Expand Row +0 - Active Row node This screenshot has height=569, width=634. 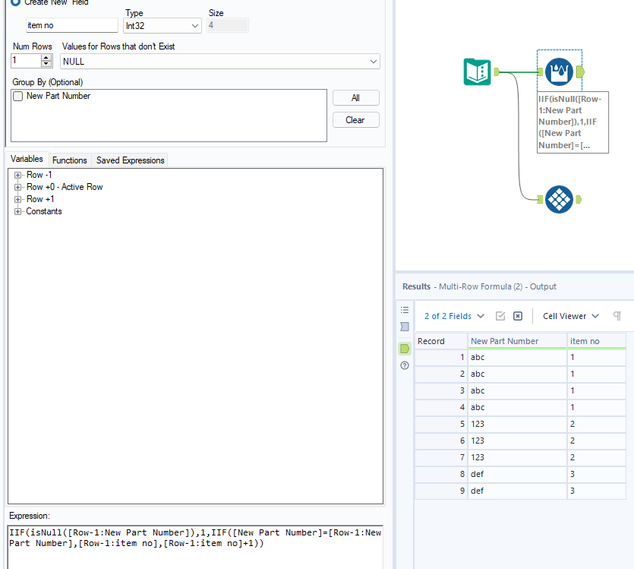coord(17,187)
